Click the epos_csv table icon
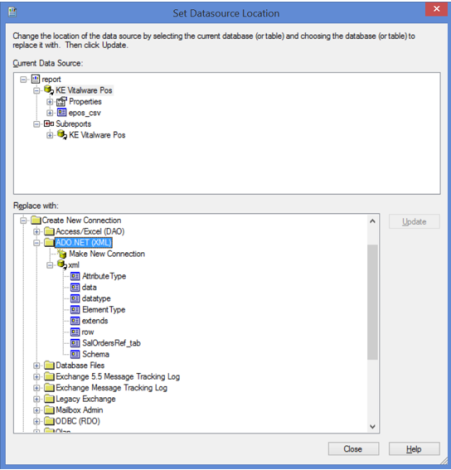The image size is (451, 470). click(62, 113)
